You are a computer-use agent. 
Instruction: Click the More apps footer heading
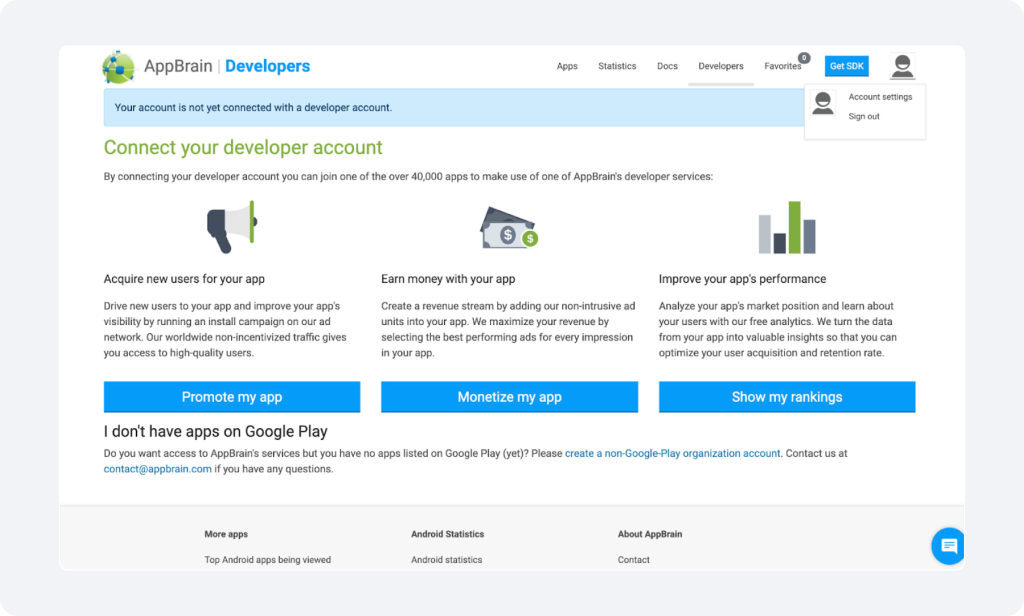click(x=226, y=534)
